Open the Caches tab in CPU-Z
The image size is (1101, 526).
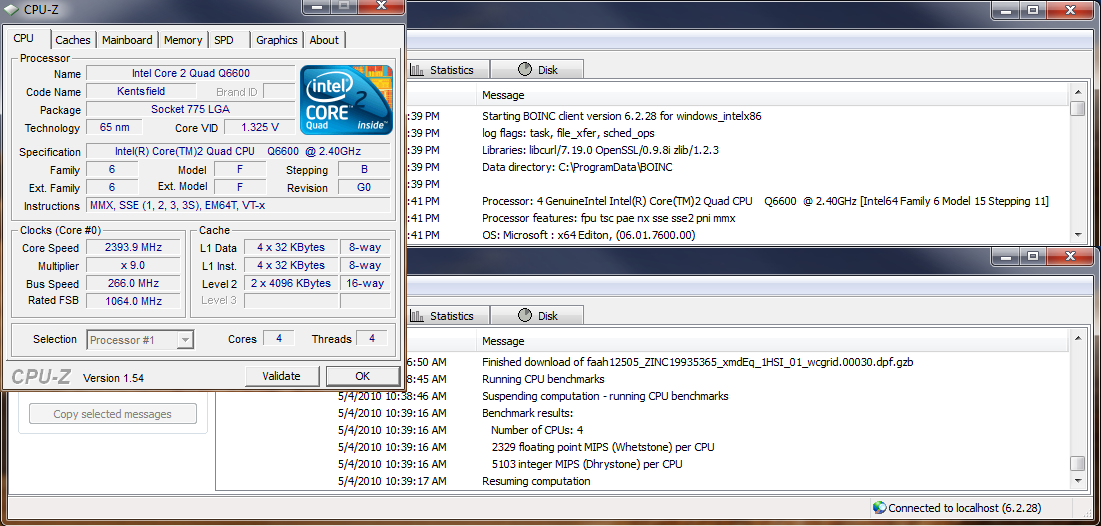[x=73, y=40]
